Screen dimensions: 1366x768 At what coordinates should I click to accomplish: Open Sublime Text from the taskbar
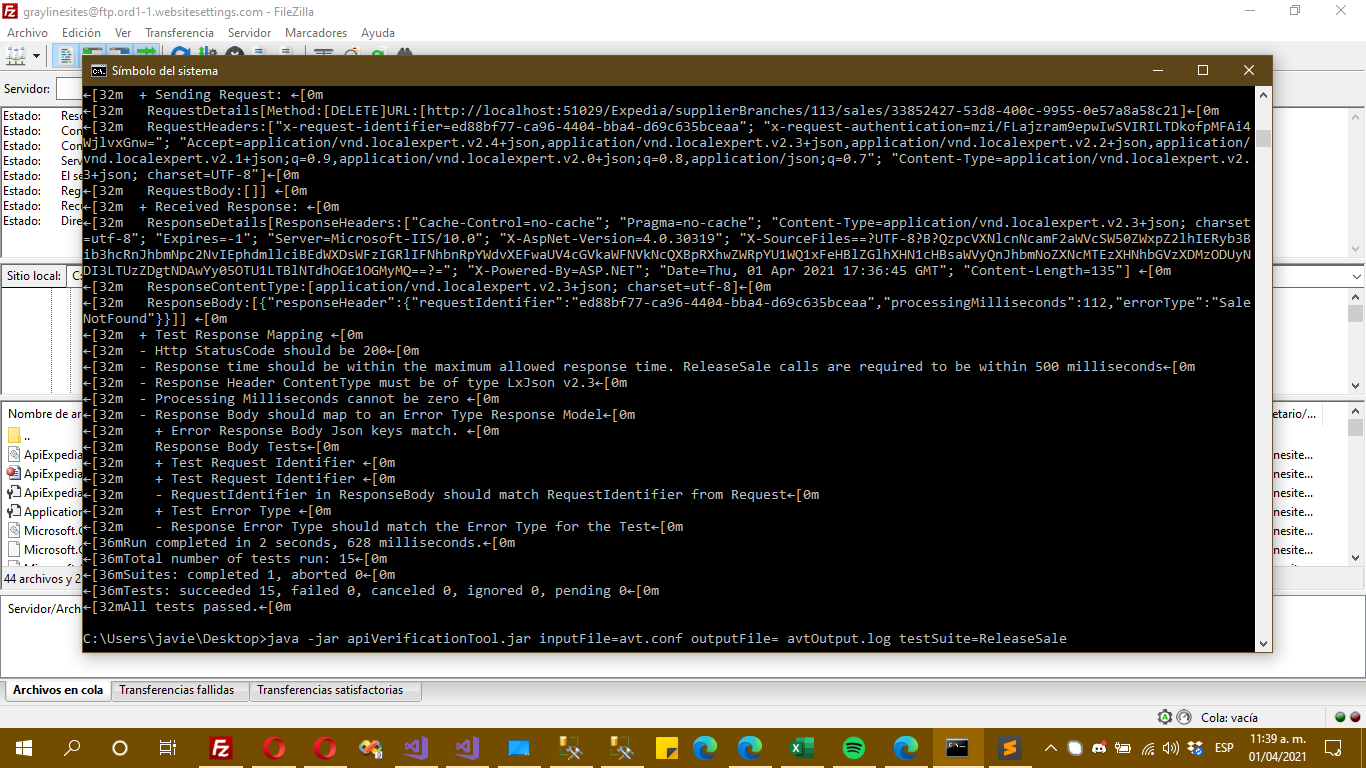point(1009,748)
